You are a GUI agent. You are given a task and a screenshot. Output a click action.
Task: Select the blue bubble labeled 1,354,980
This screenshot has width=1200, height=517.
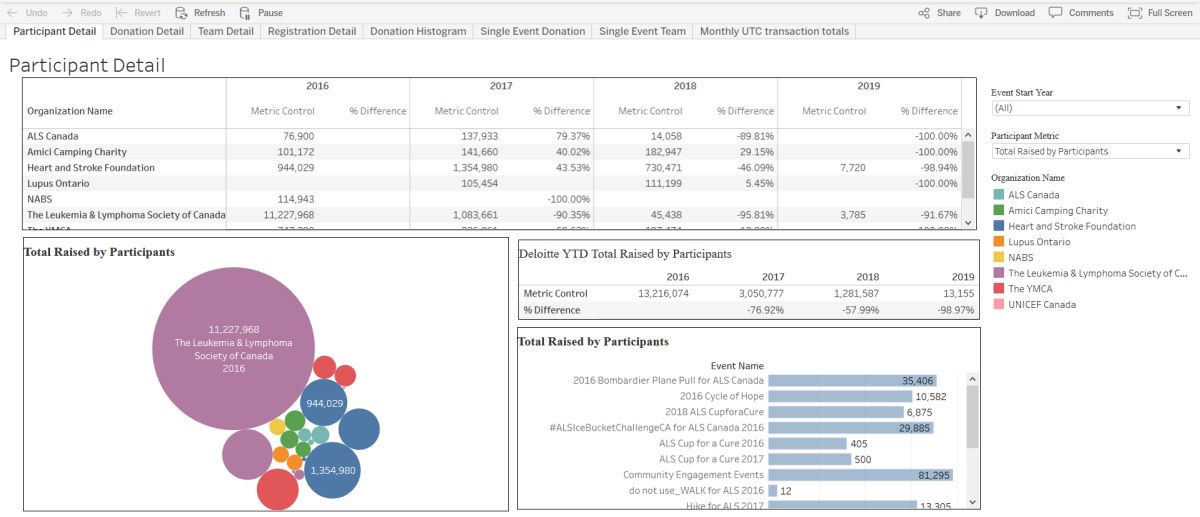pos(332,470)
